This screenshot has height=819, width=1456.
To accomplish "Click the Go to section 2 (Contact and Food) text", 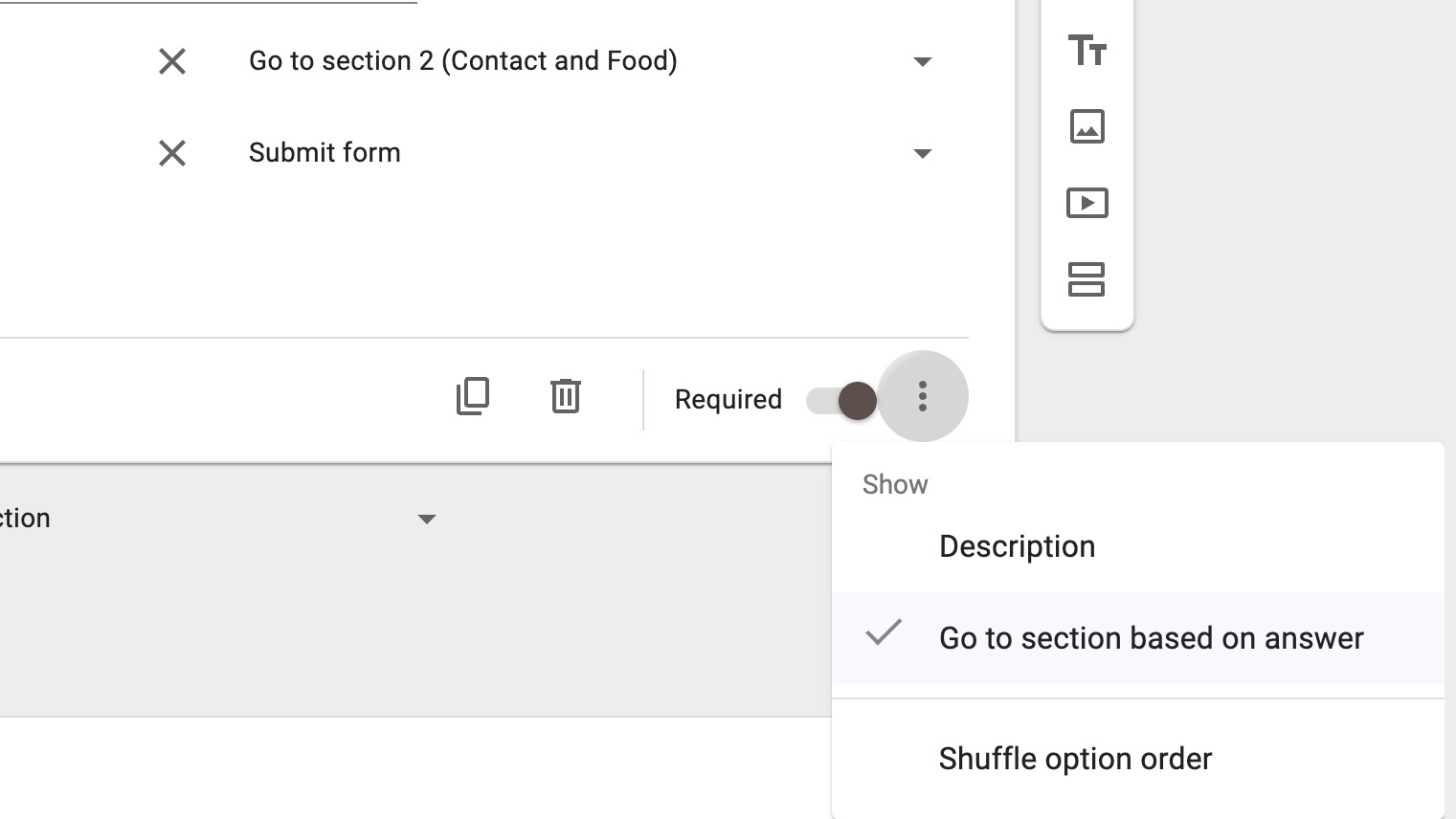I will coord(463,61).
